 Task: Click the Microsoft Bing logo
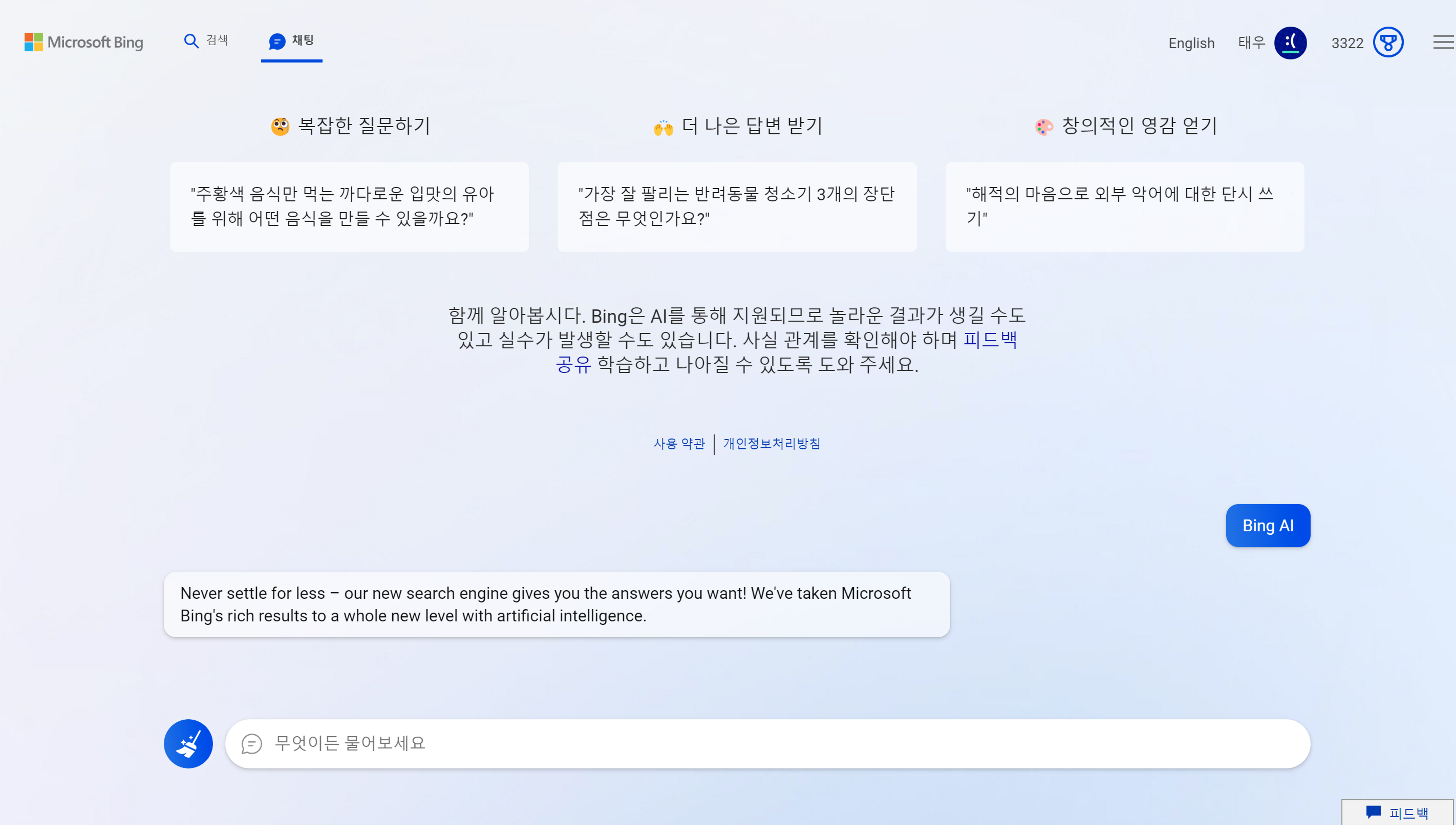coord(84,42)
